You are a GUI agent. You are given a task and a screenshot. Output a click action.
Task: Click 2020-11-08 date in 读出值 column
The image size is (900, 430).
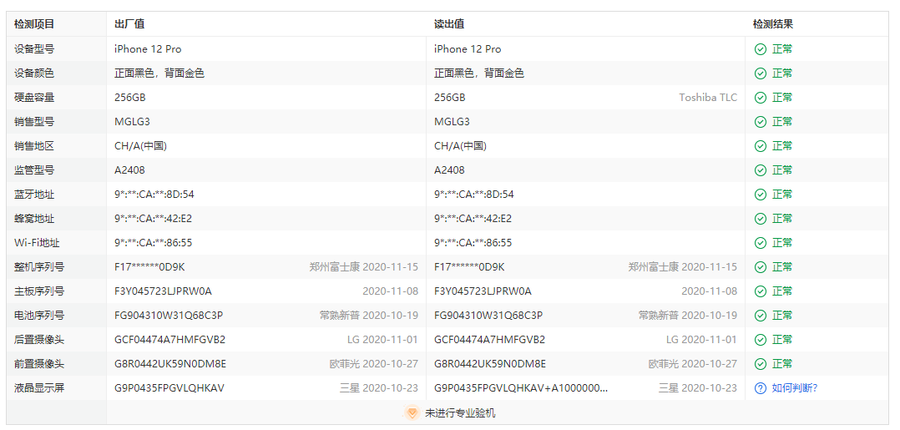click(709, 291)
